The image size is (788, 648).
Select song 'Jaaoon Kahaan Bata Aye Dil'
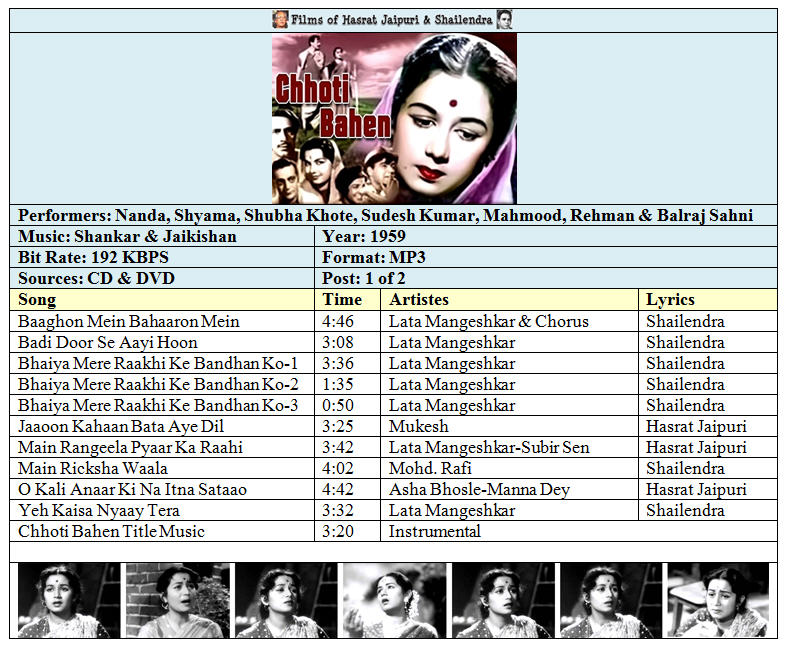[x=121, y=426]
